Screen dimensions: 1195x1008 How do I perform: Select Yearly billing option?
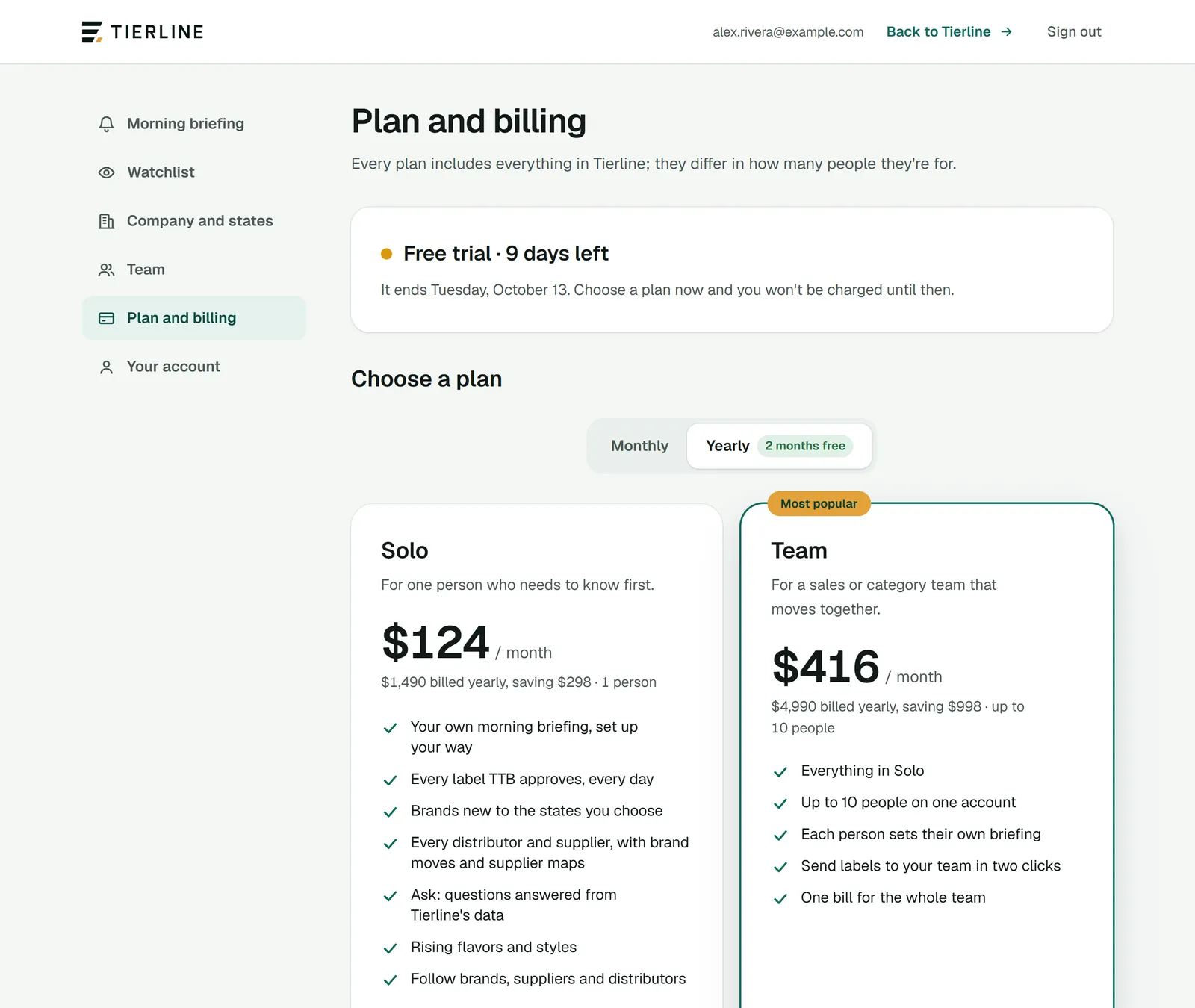779,446
